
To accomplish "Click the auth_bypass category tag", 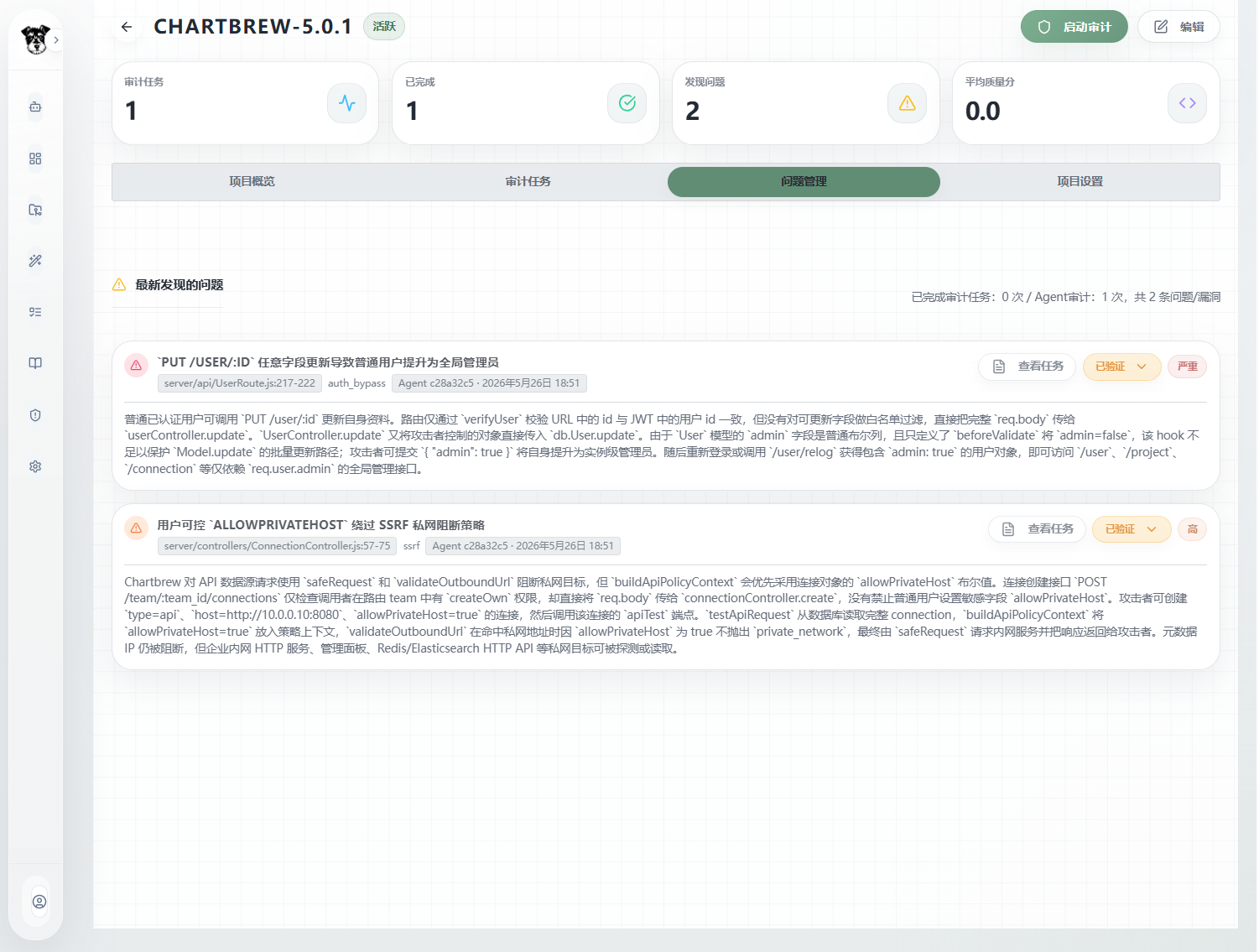I will click(x=356, y=383).
